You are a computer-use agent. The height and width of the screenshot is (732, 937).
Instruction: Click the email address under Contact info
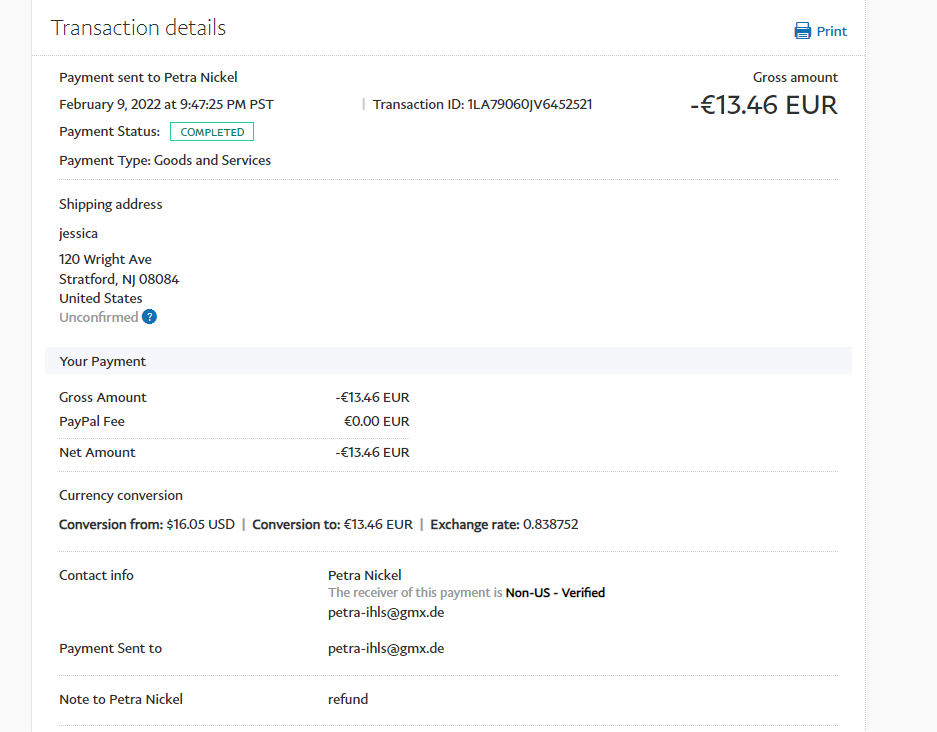386,612
